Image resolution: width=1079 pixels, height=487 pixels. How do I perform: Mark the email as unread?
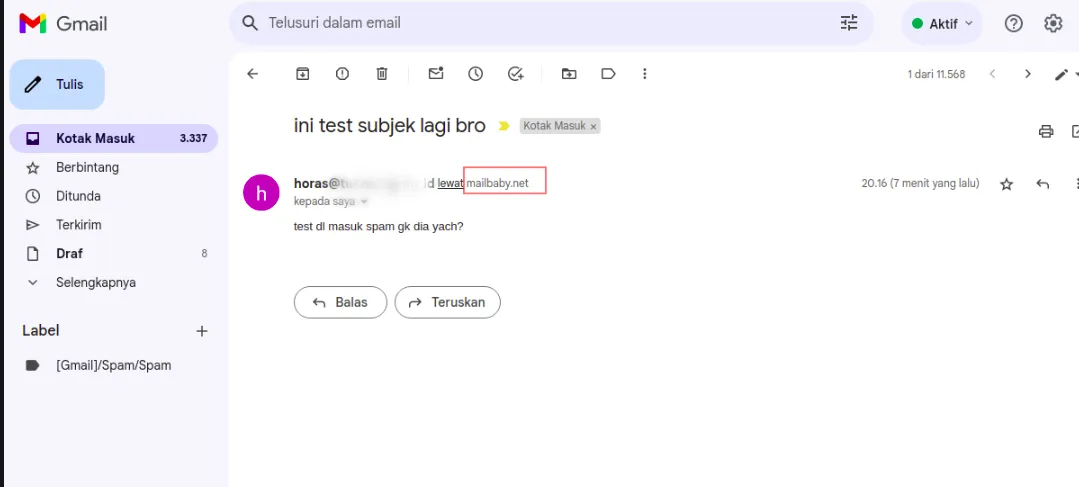(436, 74)
